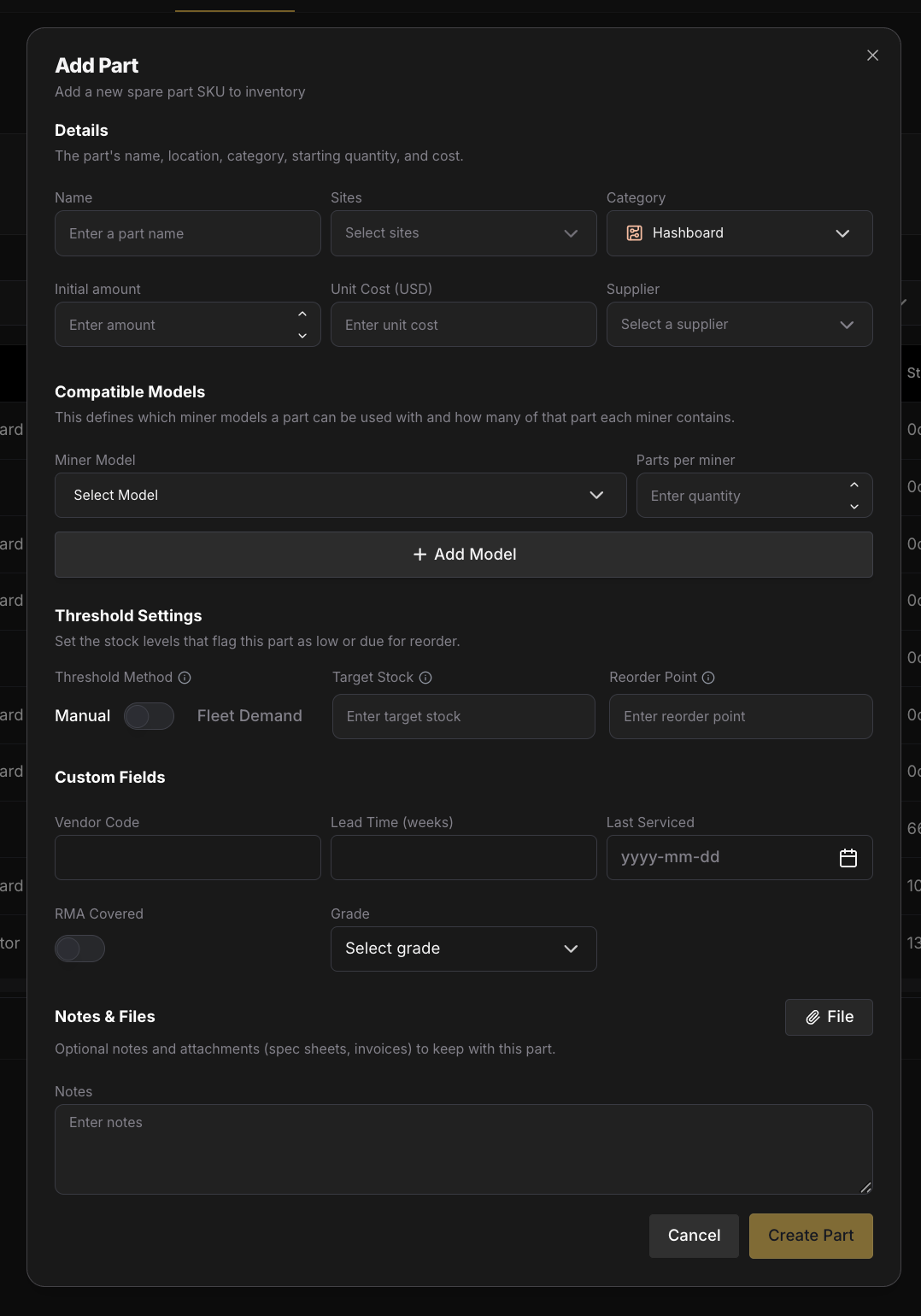Click the Unit Cost input field
The image size is (921, 1316).
[464, 325]
